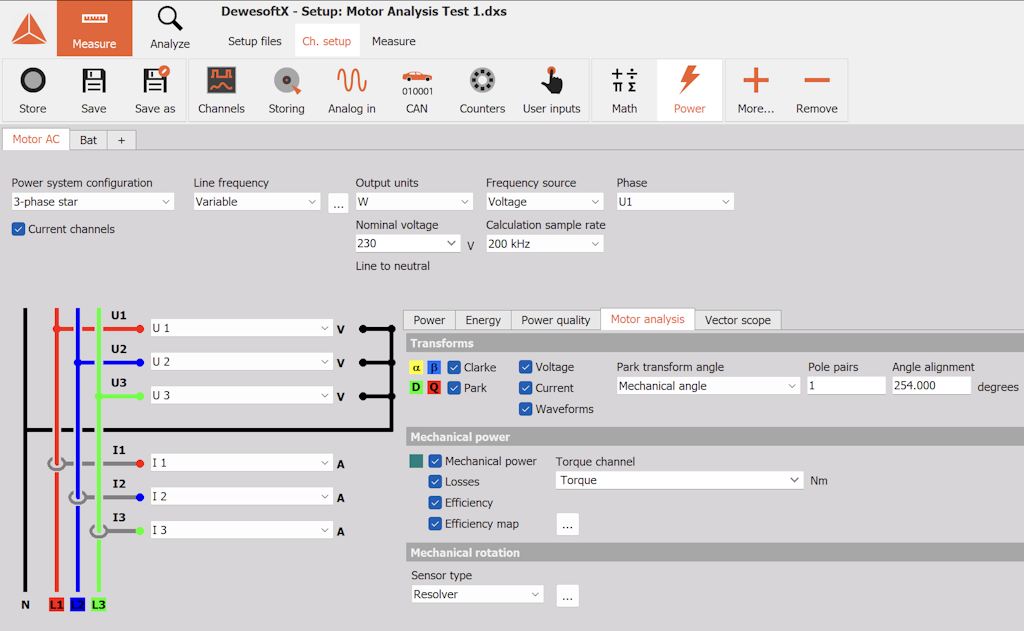Click the blue L2 line label
The height and width of the screenshot is (631, 1024).
point(78,605)
